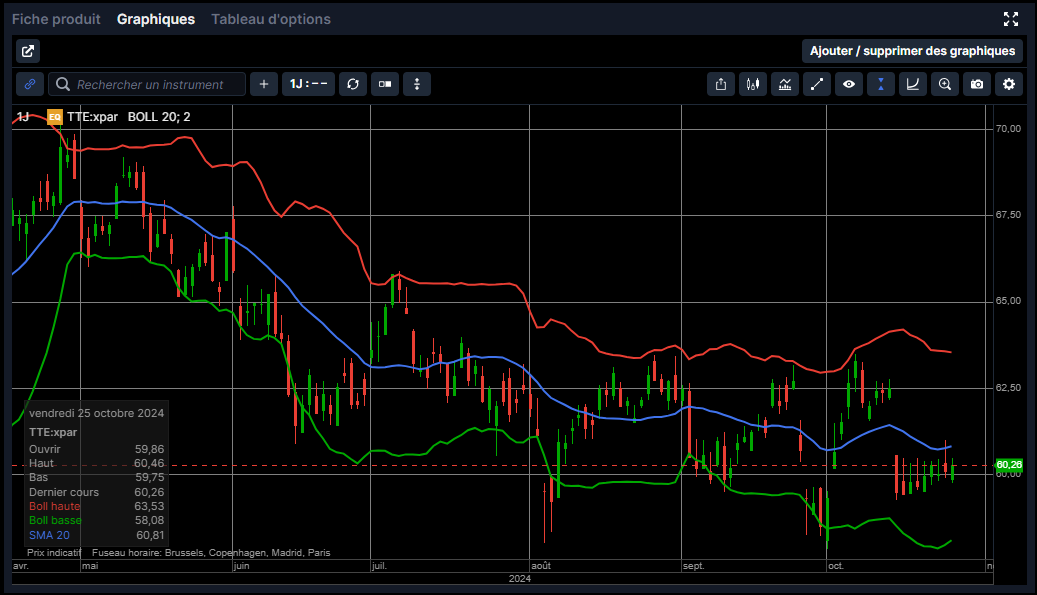Open the Tableau d'options tab
The height and width of the screenshot is (595, 1037).
coord(271,19)
